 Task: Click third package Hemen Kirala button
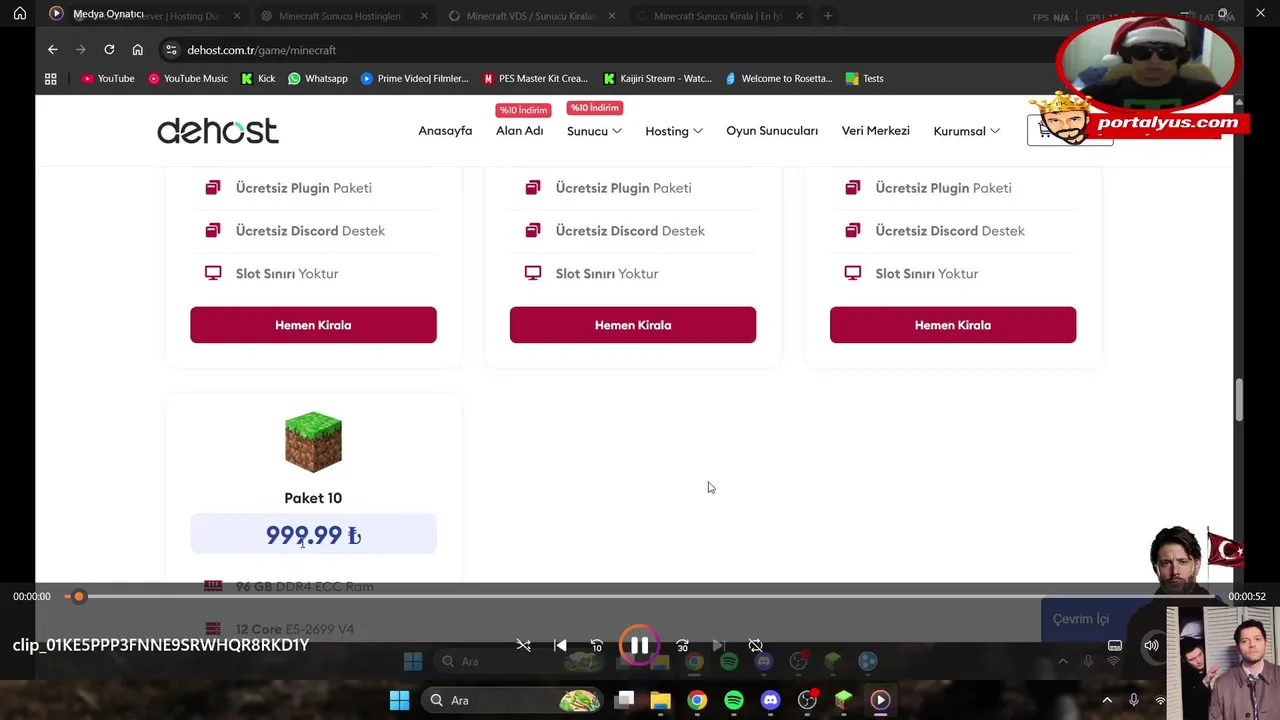click(953, 325)
